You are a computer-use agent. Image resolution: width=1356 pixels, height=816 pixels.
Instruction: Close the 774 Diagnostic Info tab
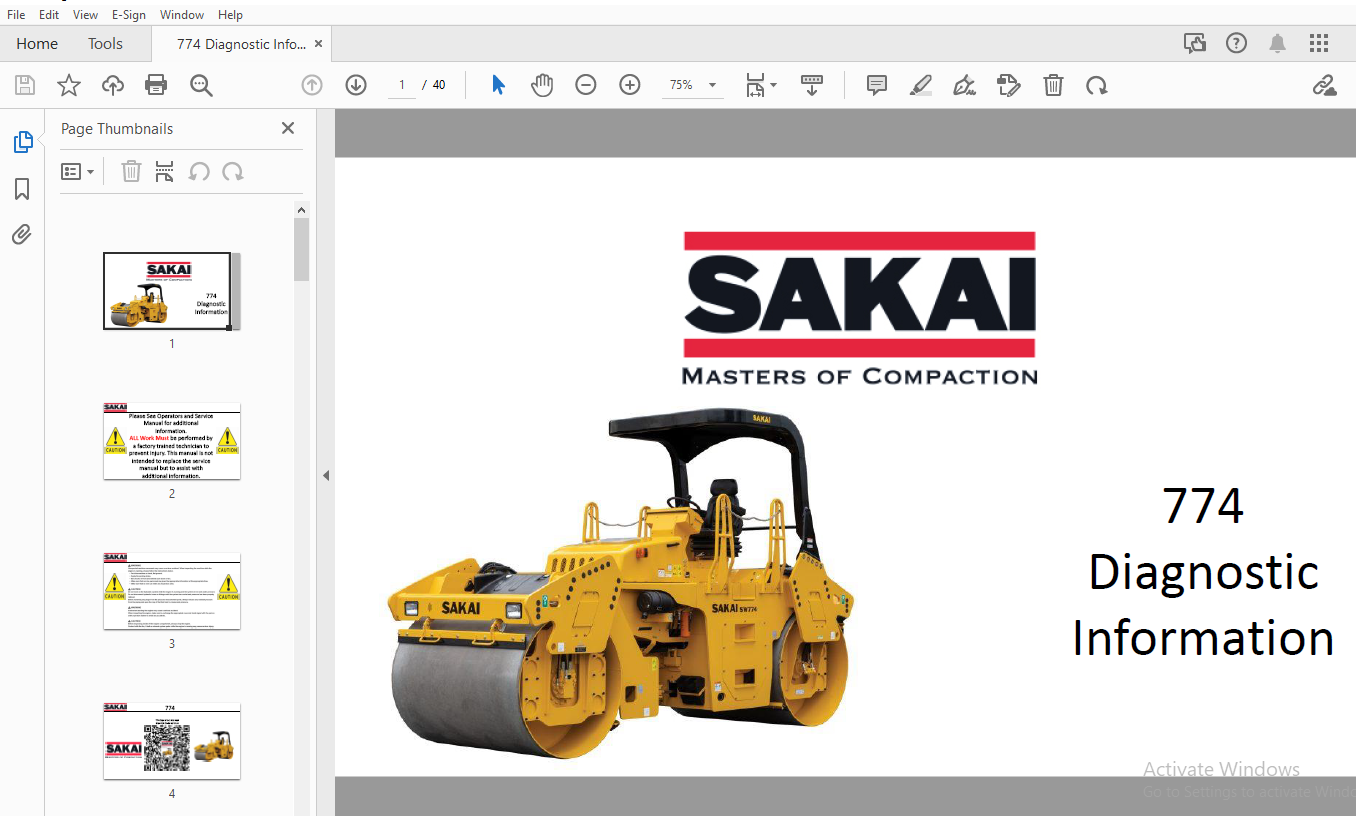click(319, 44)
